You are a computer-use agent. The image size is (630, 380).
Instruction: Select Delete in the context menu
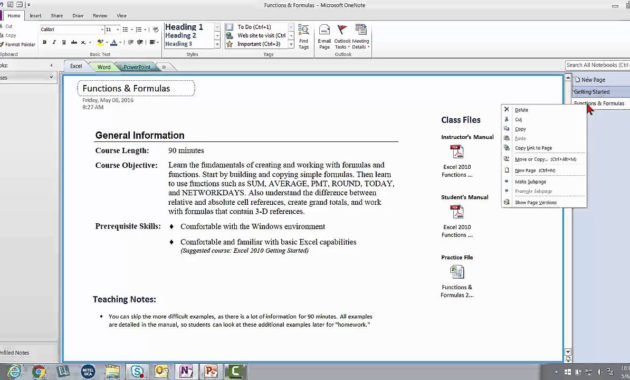544,110
